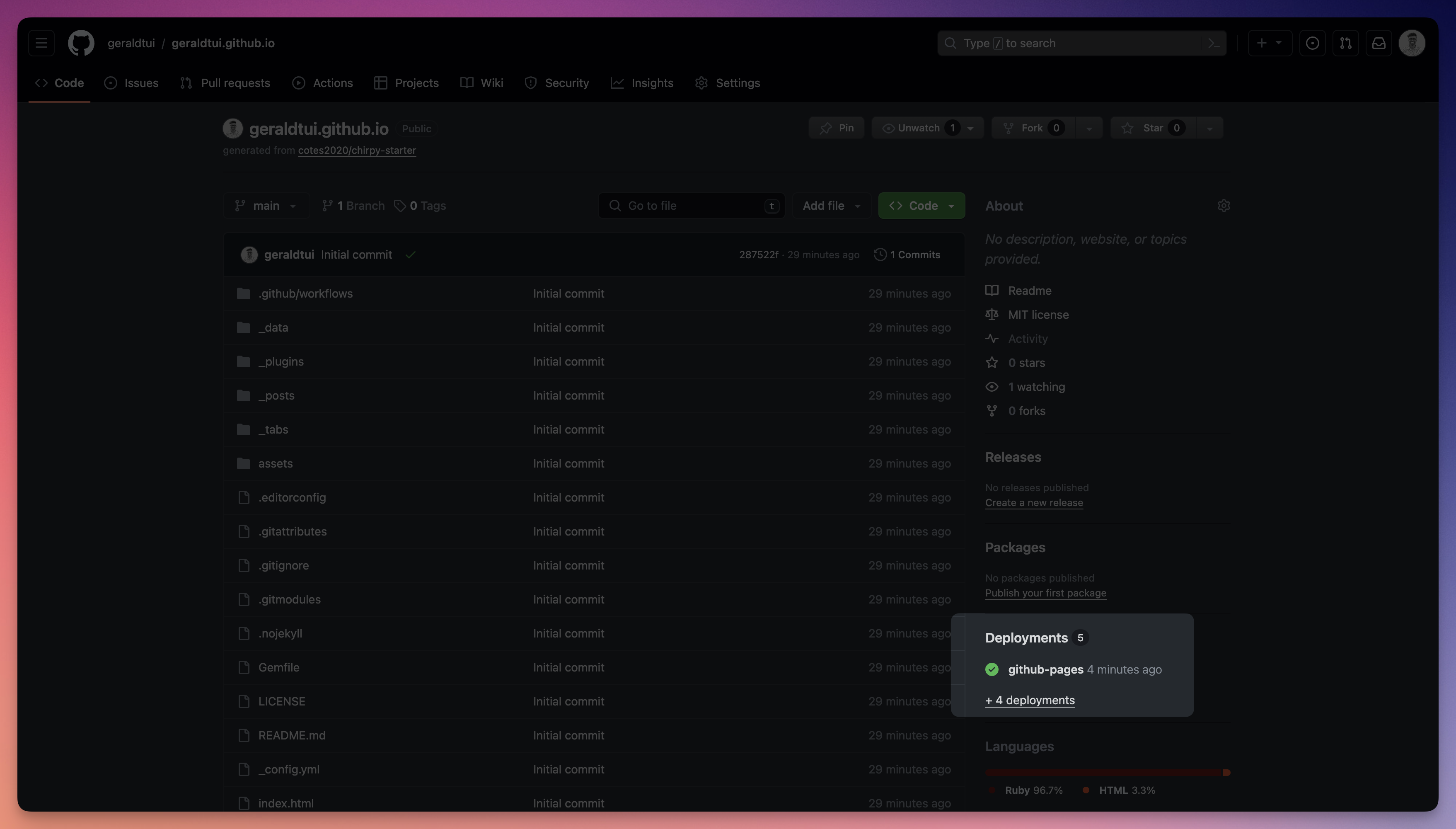Switch to the Pull requests tab
Image resolution: width=1456 pixels, height=829 pixels.
(x=225, y=83)
